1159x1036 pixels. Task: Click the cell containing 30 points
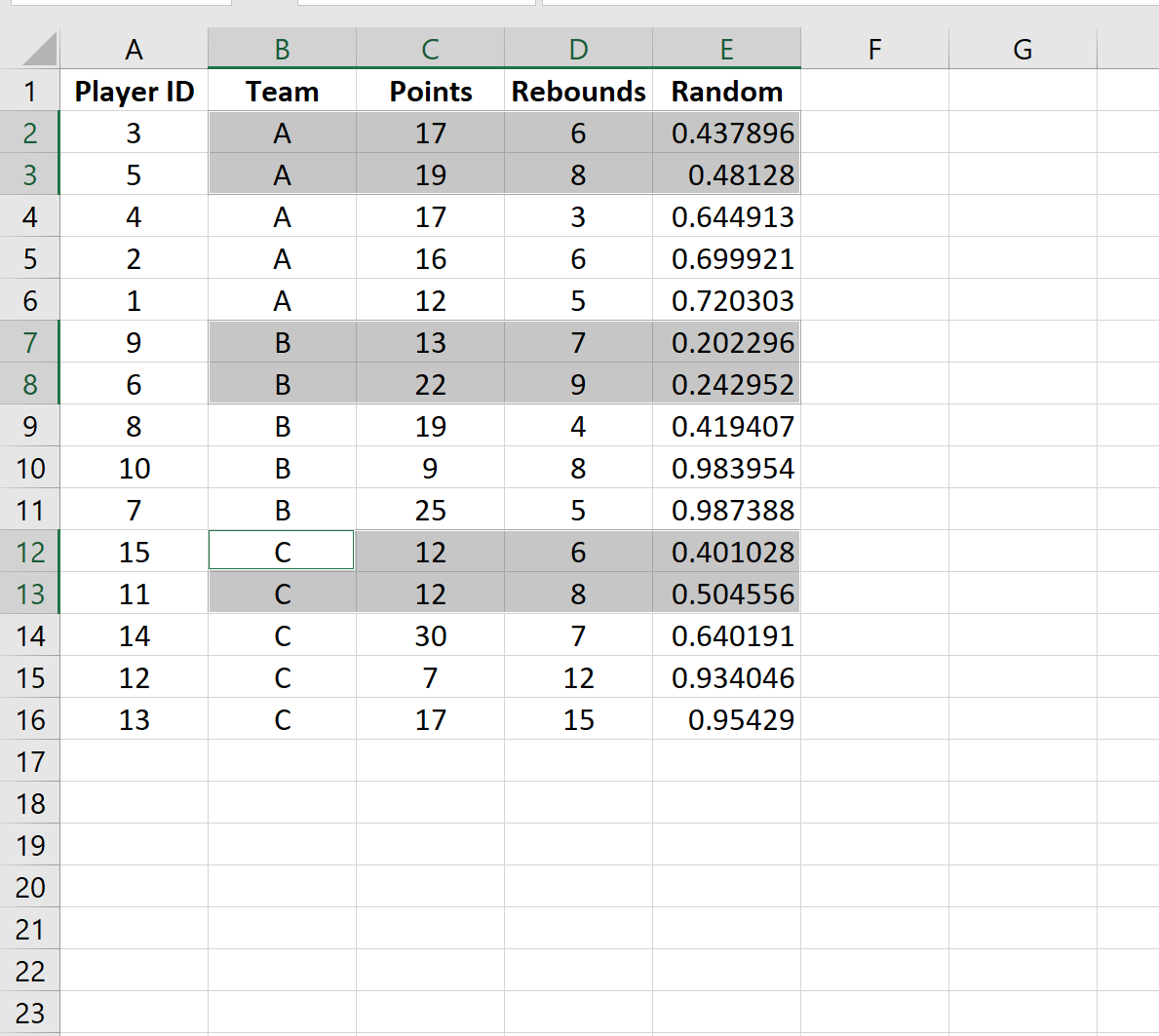click(430, 636)
